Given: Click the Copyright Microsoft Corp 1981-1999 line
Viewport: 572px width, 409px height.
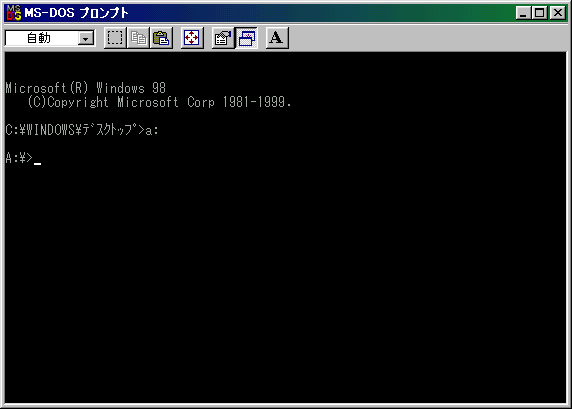Looking at the screenshot, I should click(x=159, y=102).
